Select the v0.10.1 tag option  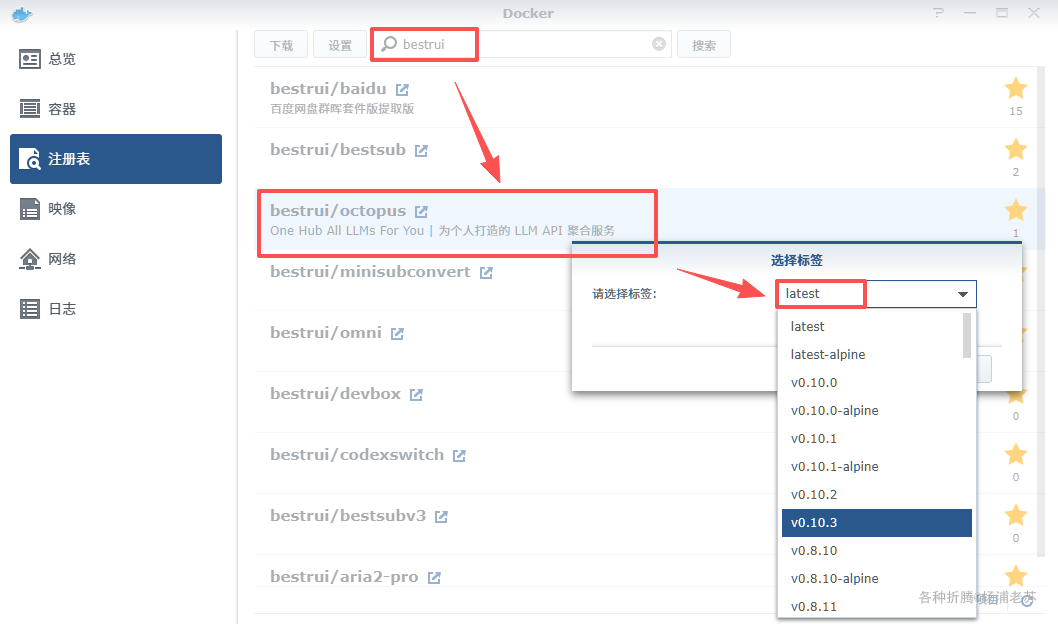tap(876, 438)
